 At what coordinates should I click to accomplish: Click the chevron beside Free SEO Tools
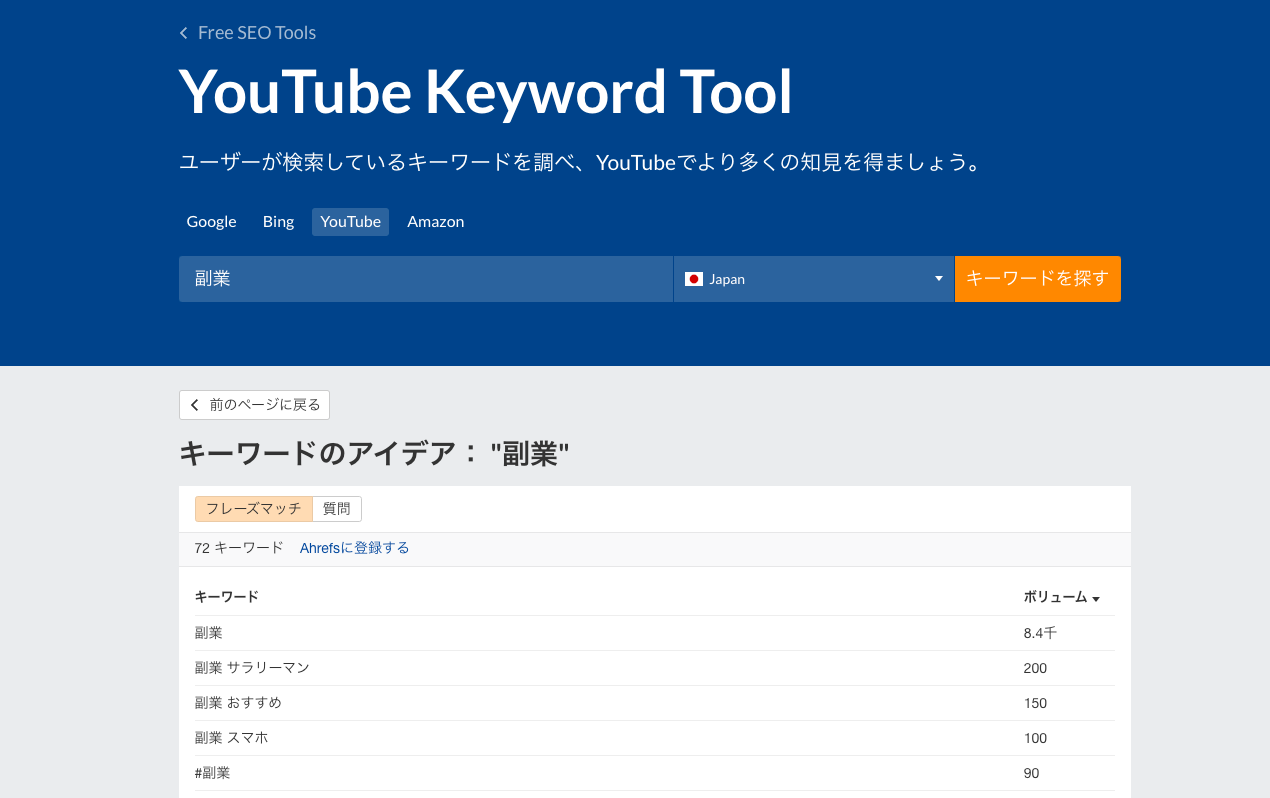tap(184, 33)
